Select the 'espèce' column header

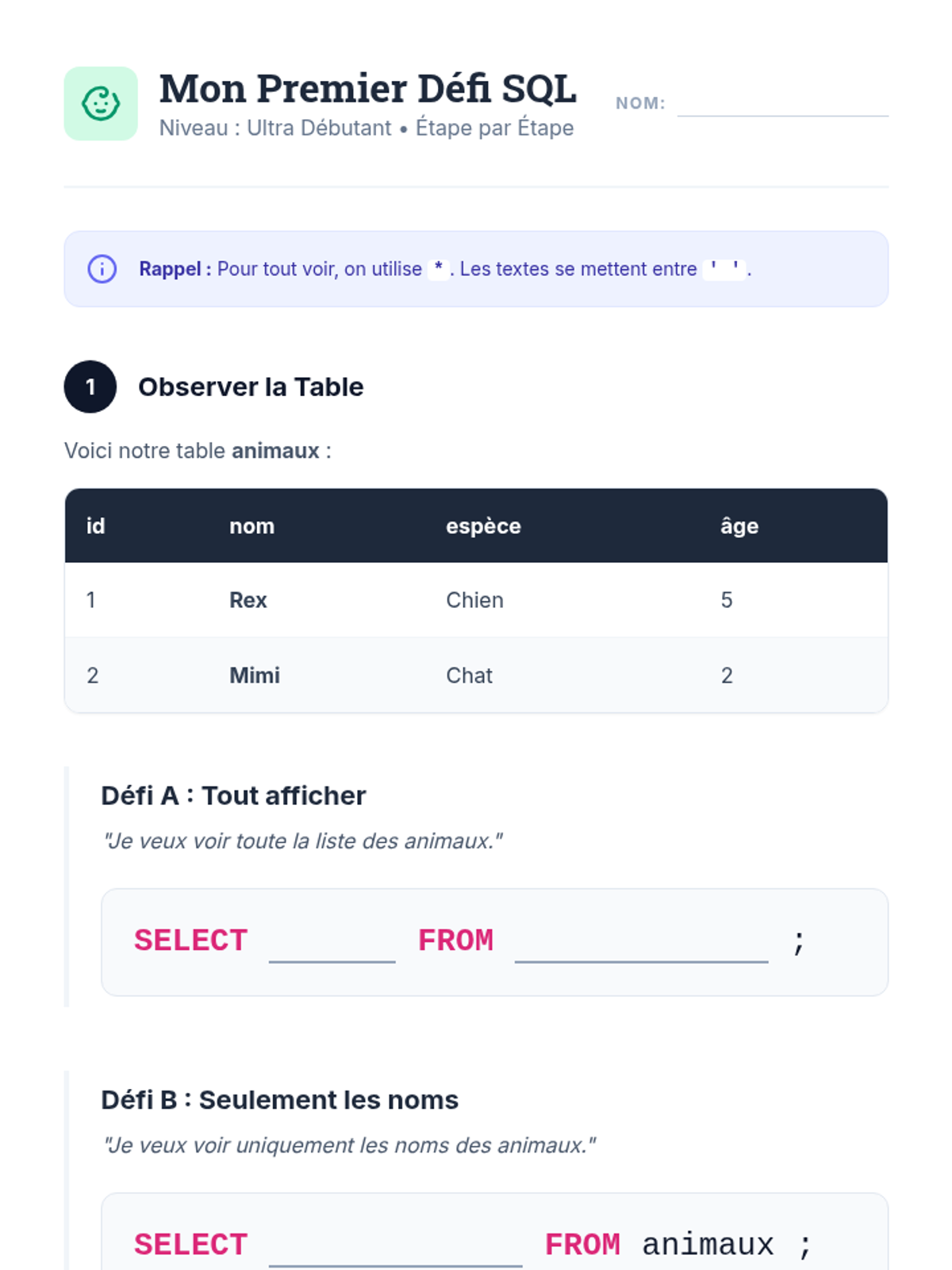(483, 526)
